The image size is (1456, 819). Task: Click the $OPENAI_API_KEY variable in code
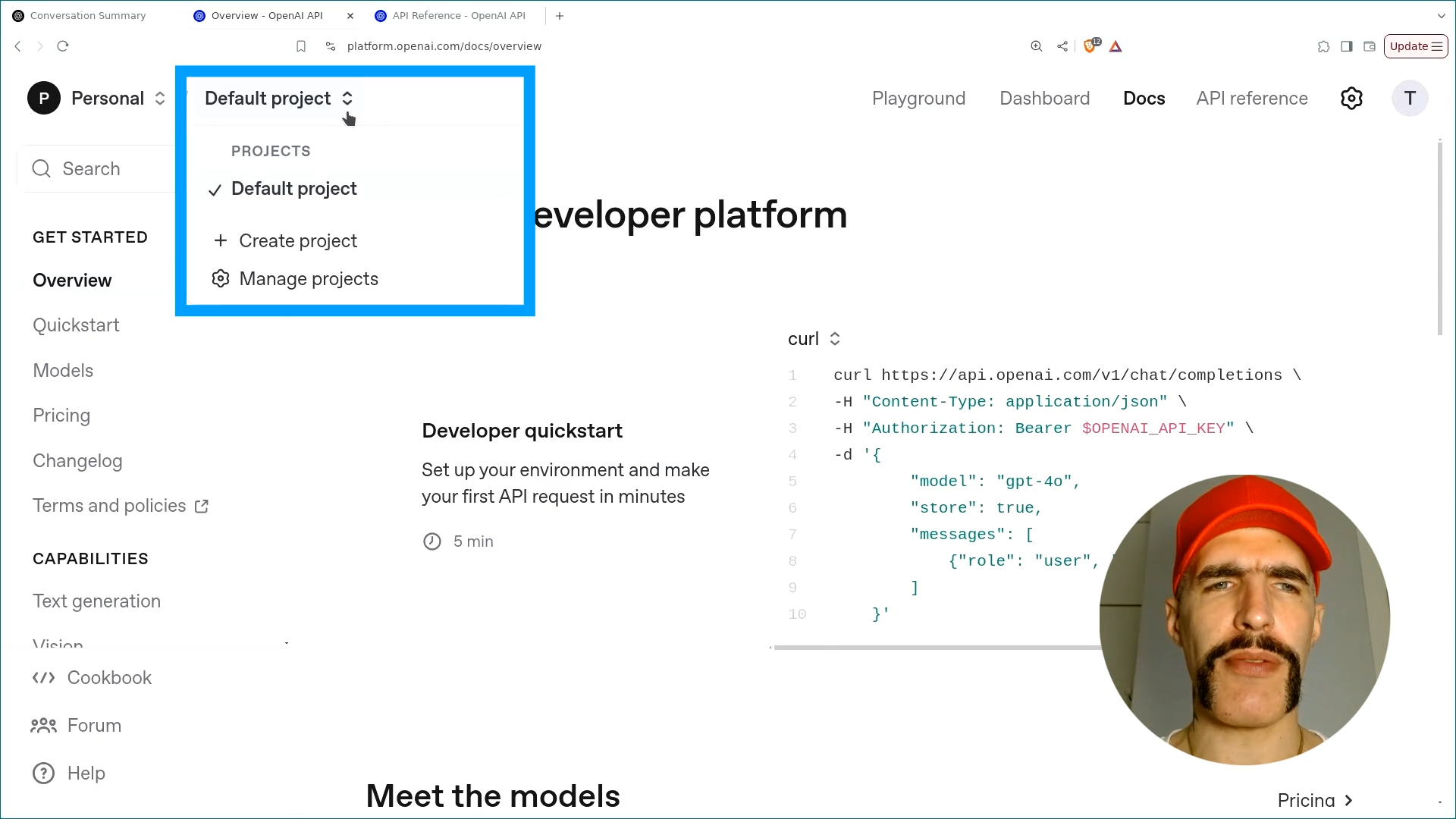pos(1153,428)
